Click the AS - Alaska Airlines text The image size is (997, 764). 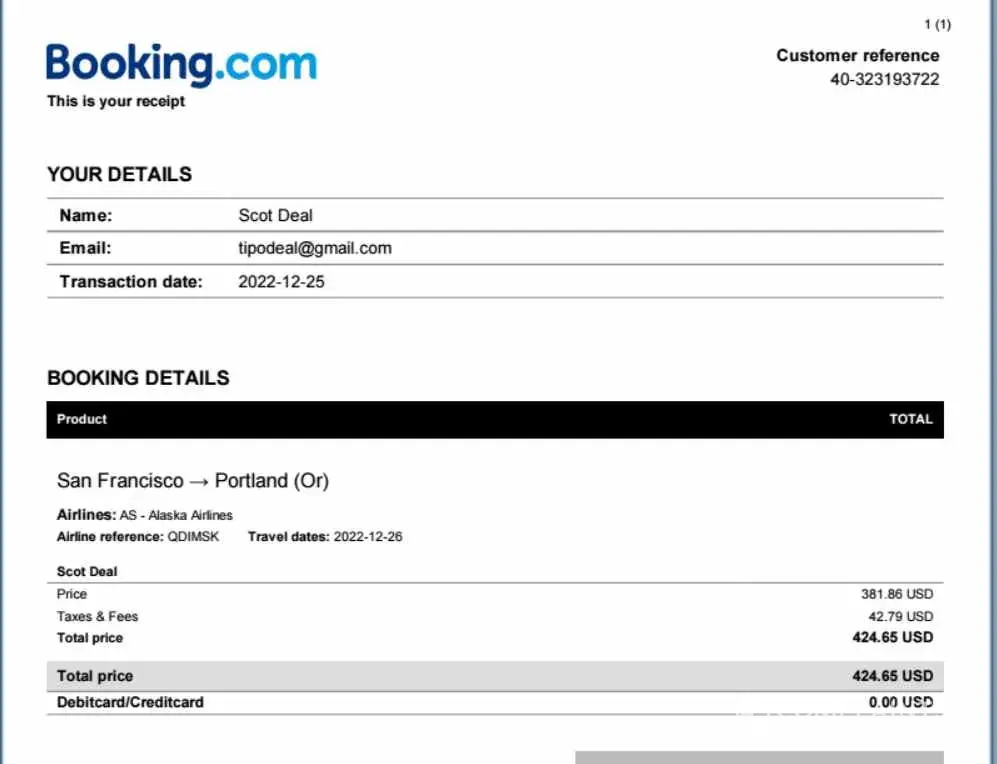click(176, 515)
